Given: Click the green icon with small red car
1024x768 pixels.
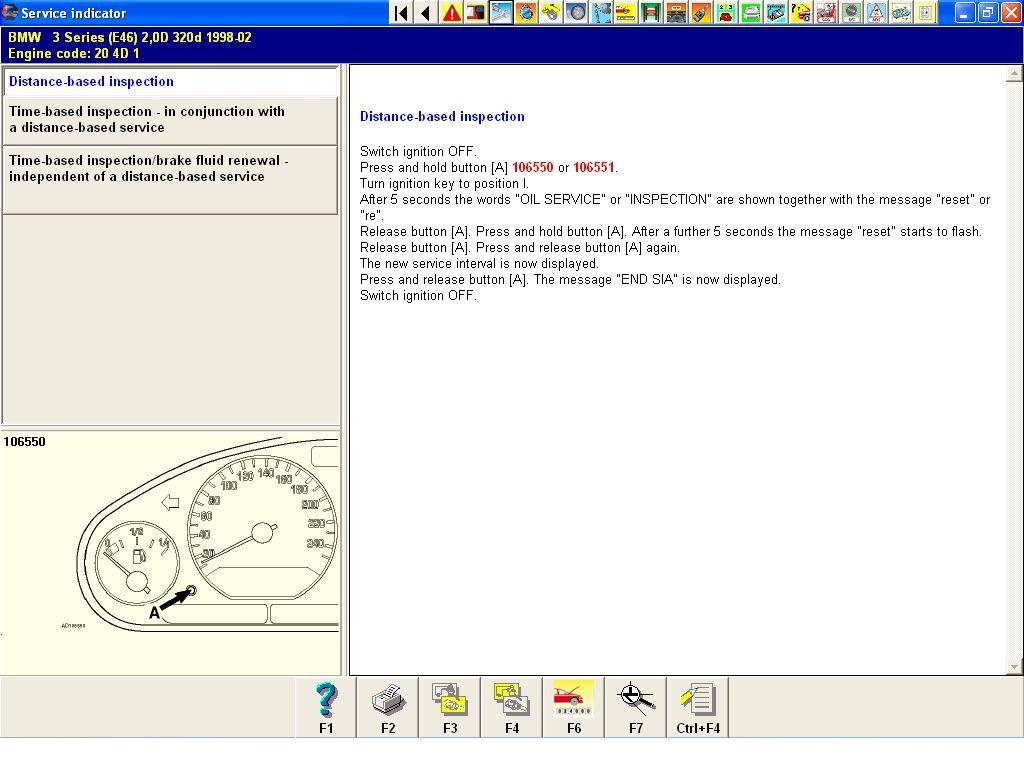Looking at the screenshot, I should [726, 12].
